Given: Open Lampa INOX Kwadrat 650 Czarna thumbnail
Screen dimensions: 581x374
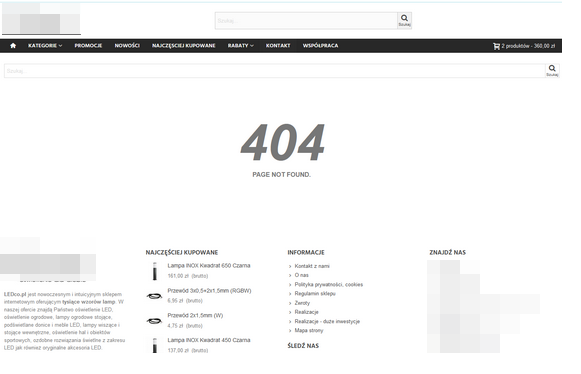Looking at the screenshot, I should click(x=155, y=271).
